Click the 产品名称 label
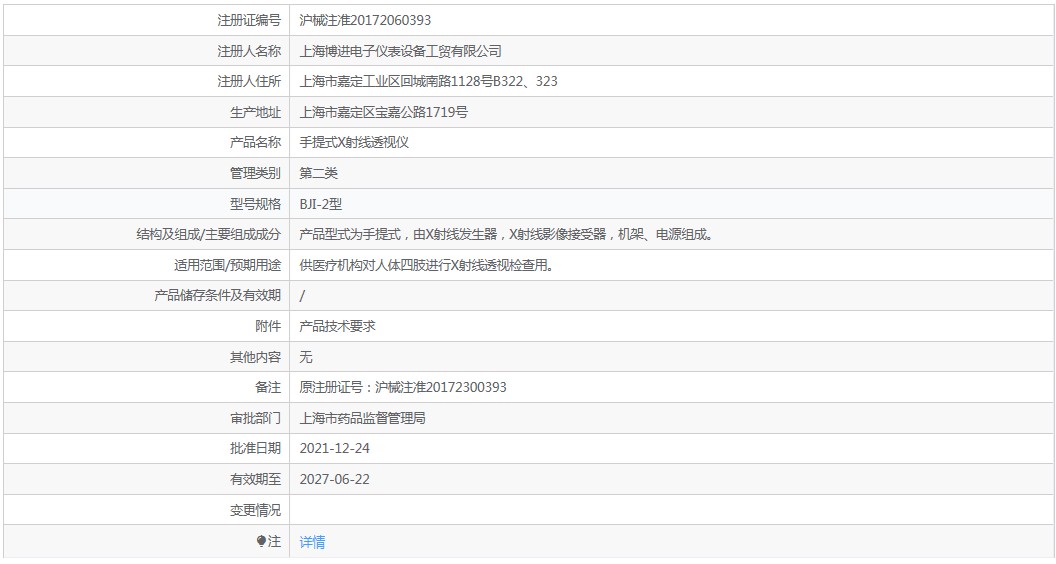This screenshot has height=564, width=1056. coord(255,143)
